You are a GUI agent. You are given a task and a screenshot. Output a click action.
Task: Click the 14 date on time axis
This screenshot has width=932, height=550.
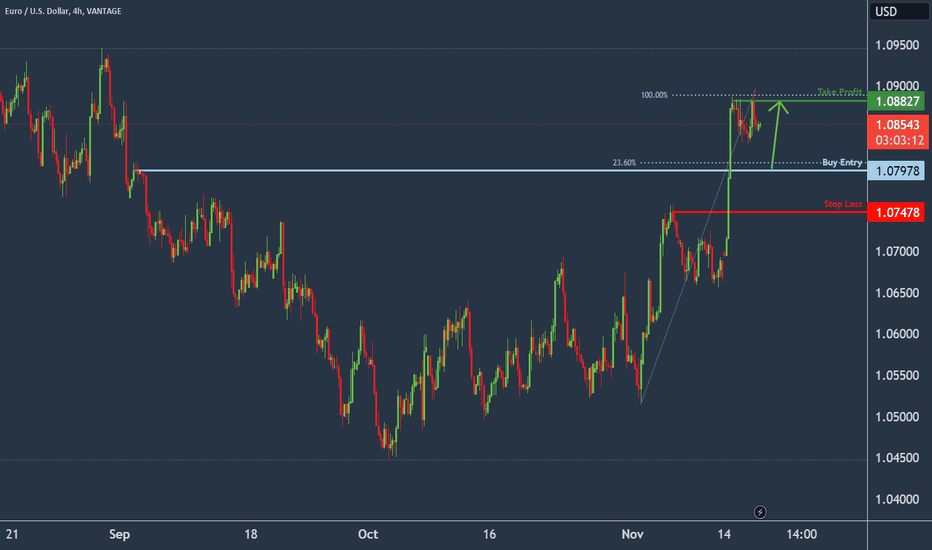tap(723, 535)
